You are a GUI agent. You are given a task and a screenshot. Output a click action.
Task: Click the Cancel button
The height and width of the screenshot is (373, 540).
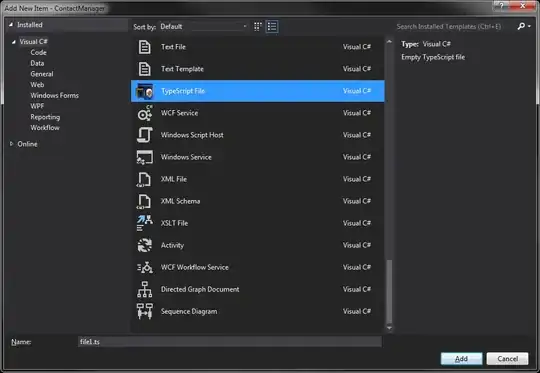(507, 359)
